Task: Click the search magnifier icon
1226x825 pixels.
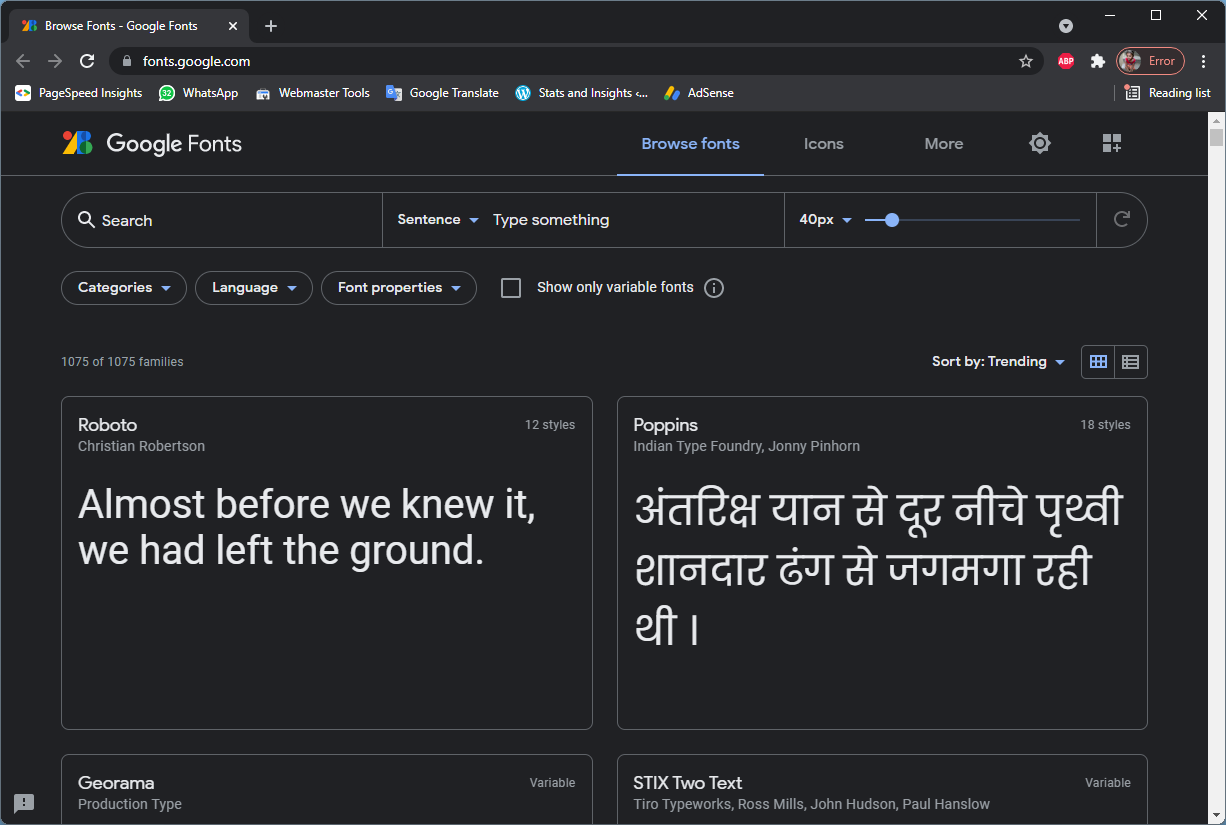Action: point(86,220)
